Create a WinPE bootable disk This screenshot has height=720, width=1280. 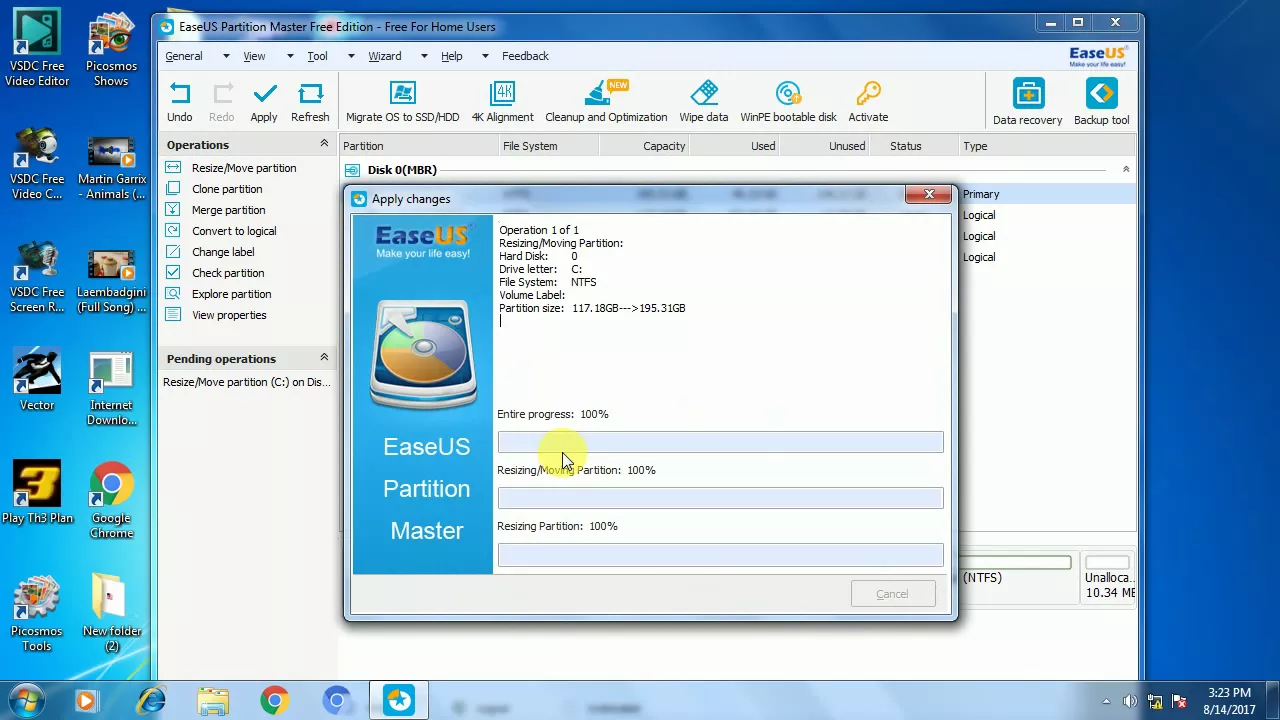(x=788, y=103)
